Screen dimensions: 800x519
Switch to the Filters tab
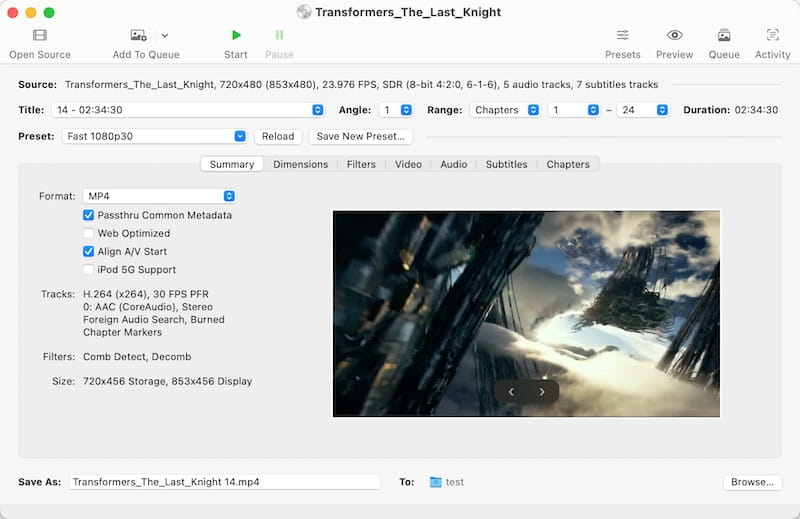click(x=361, y=164)
